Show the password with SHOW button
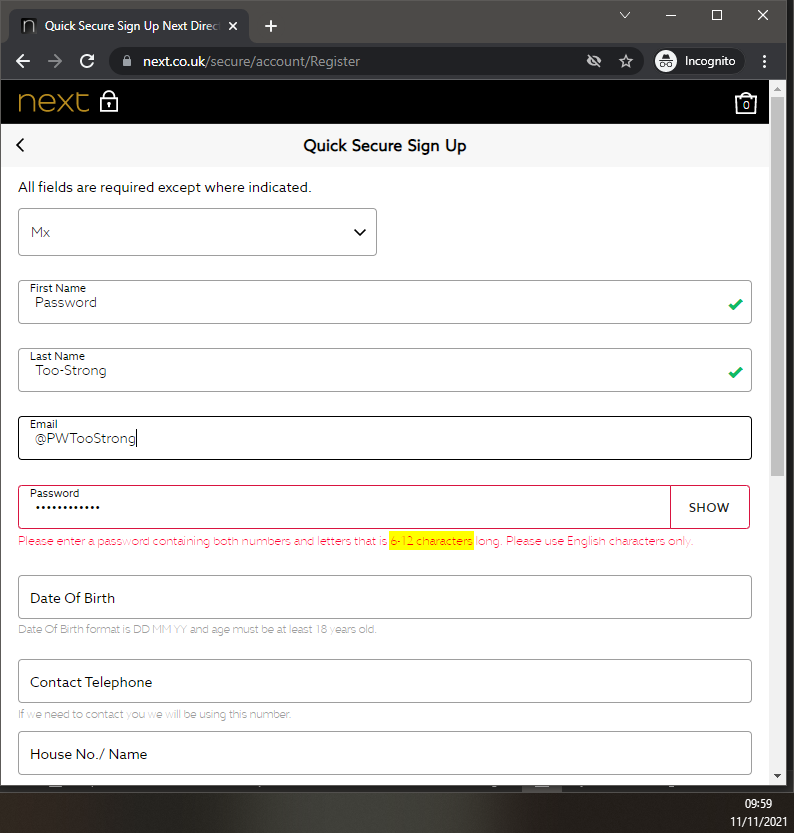Screen dimensions: 794x833 (710, 507)
